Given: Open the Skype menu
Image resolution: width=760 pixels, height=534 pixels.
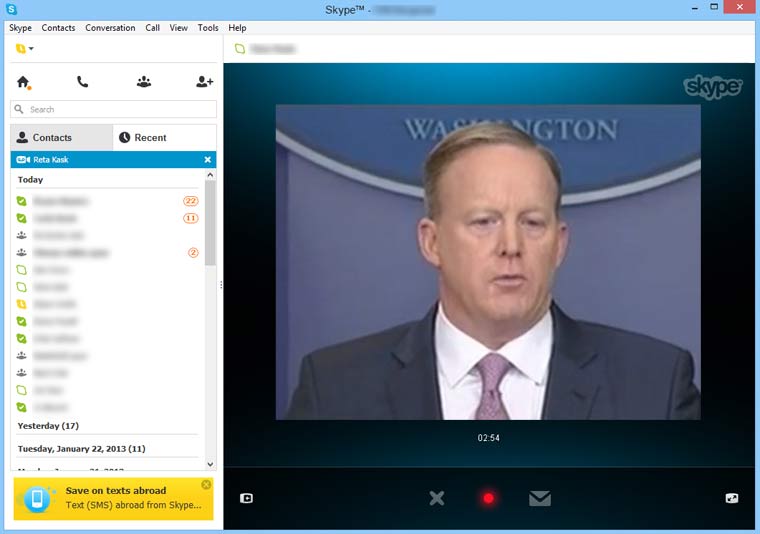Looking at the screenshot, I should click(x=20, y=28).
